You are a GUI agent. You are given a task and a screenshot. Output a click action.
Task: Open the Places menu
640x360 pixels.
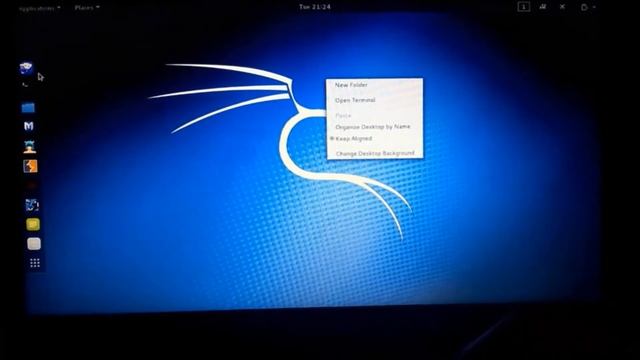point(87,7)
